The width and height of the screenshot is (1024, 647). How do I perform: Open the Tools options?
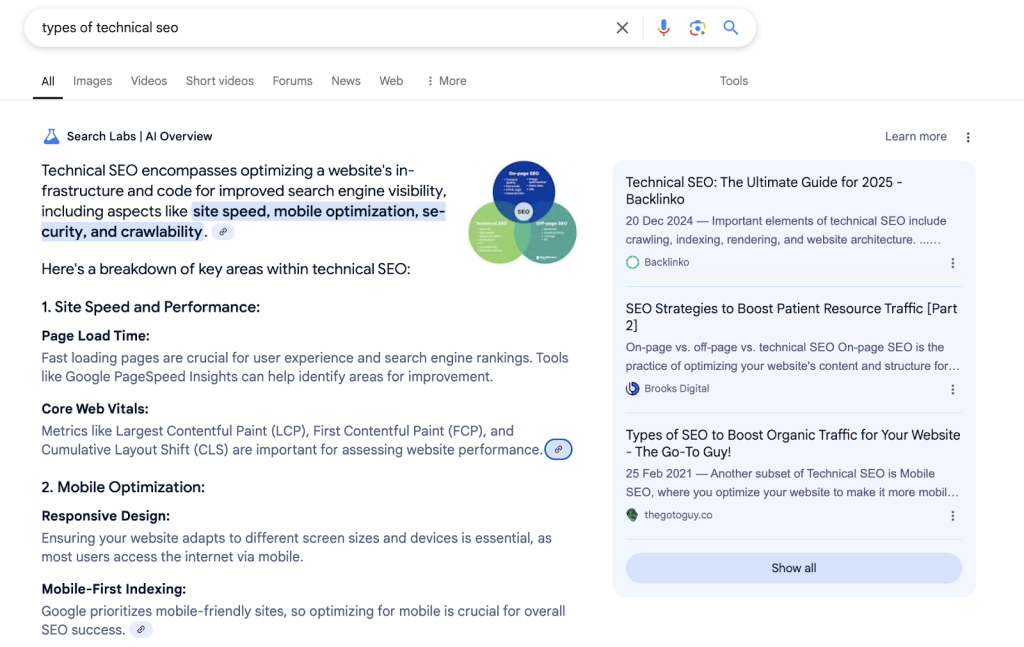[734, 80]
